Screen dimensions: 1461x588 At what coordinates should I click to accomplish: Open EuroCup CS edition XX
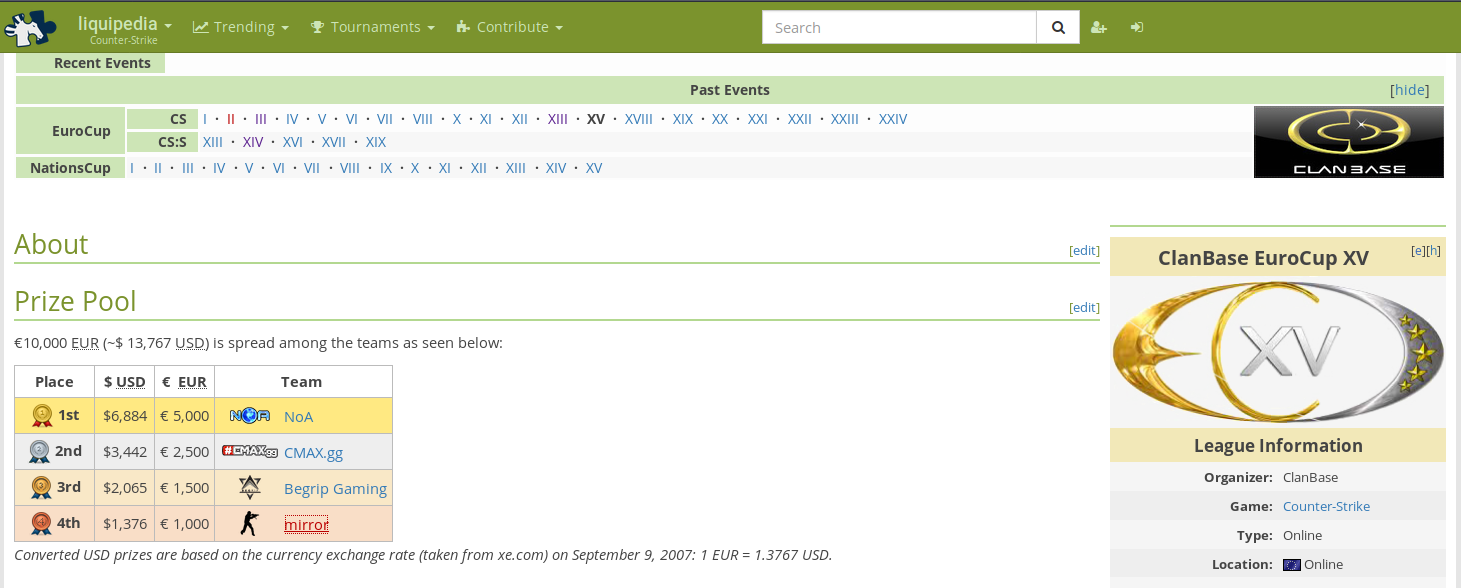coord(720,119)
